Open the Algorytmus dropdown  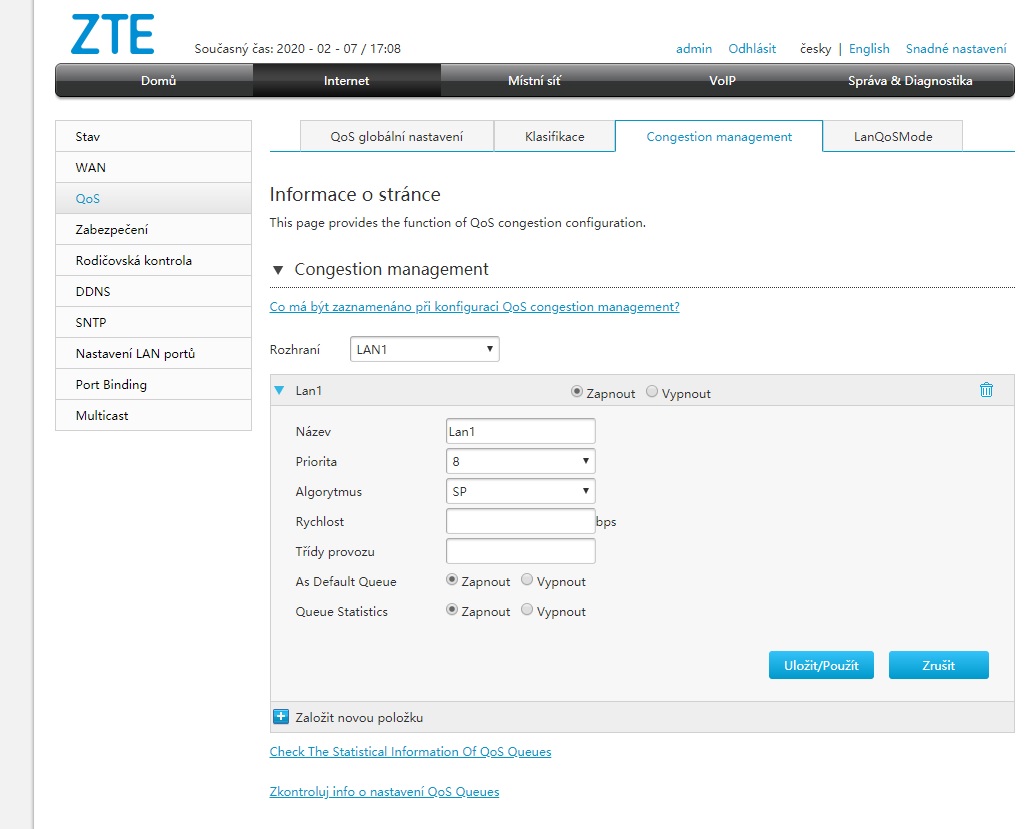point(520,491)
